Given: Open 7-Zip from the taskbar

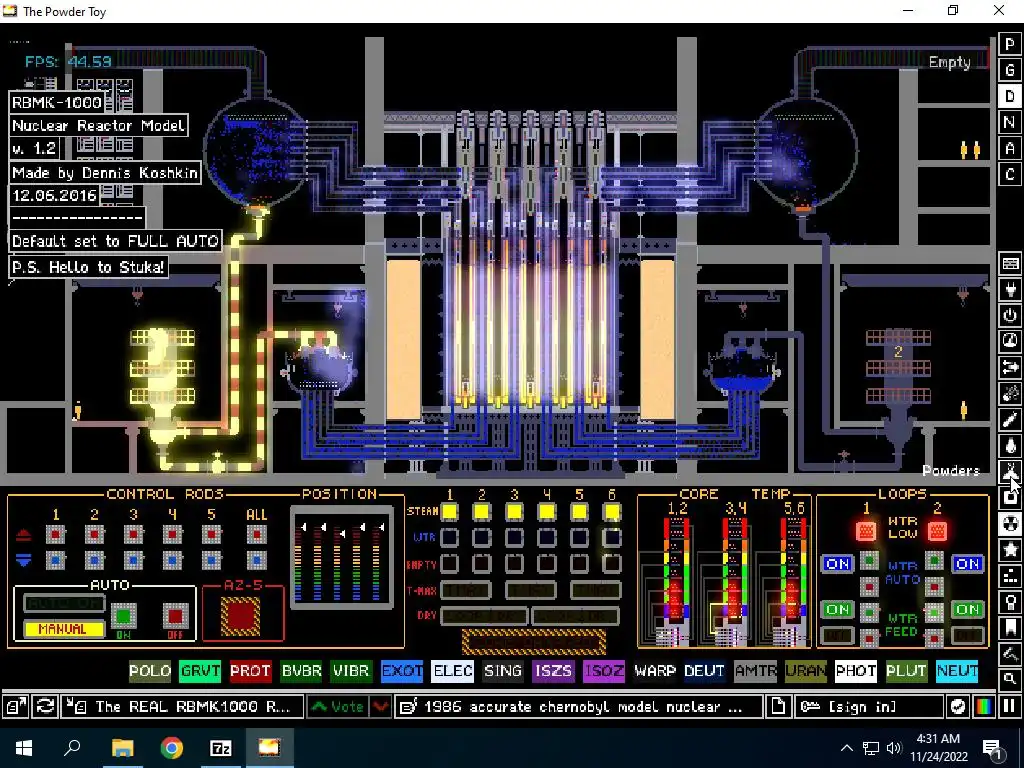Looking at the screenshot, I should 221,748.
